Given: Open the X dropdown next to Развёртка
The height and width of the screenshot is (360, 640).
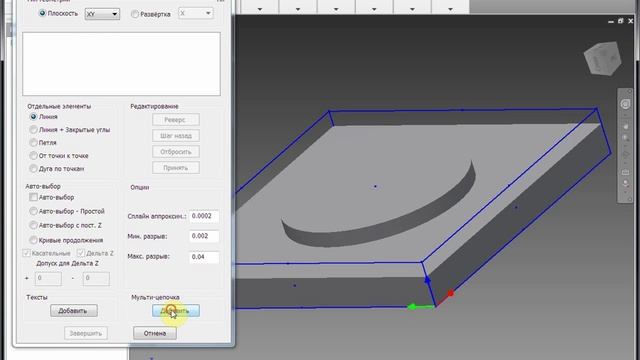Looking at the screenshot, I should 196,13.
